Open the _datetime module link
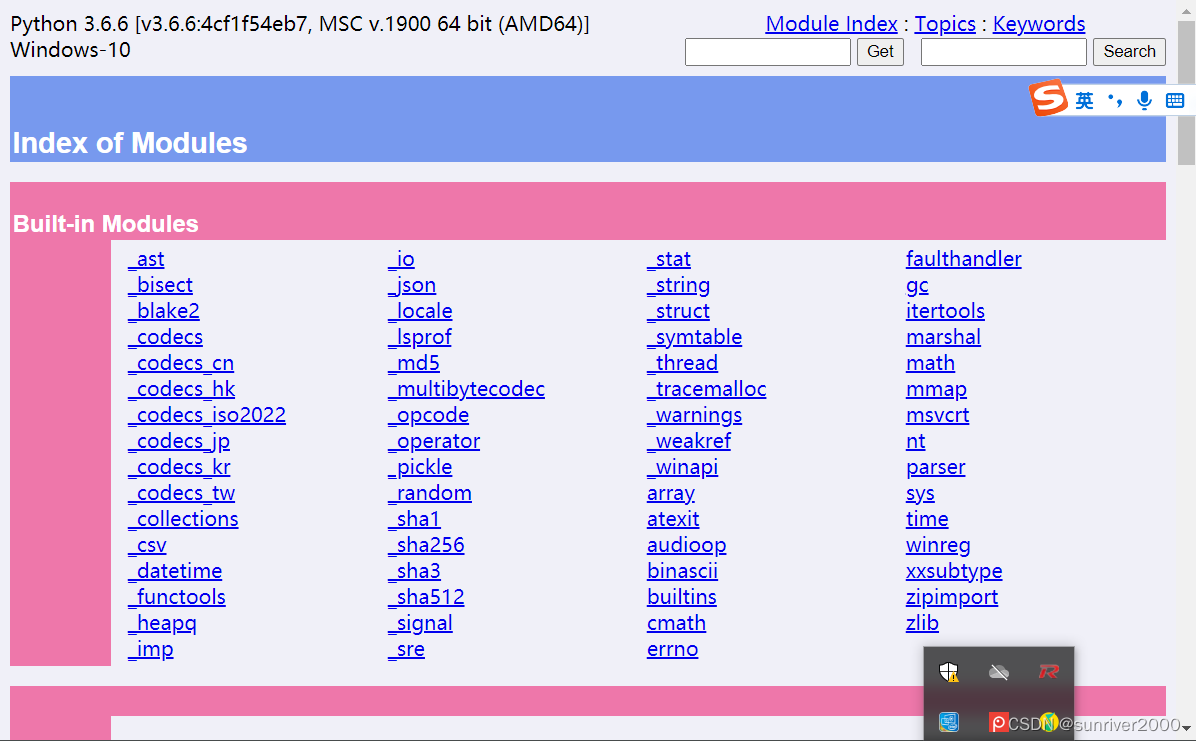 (175, 571)
